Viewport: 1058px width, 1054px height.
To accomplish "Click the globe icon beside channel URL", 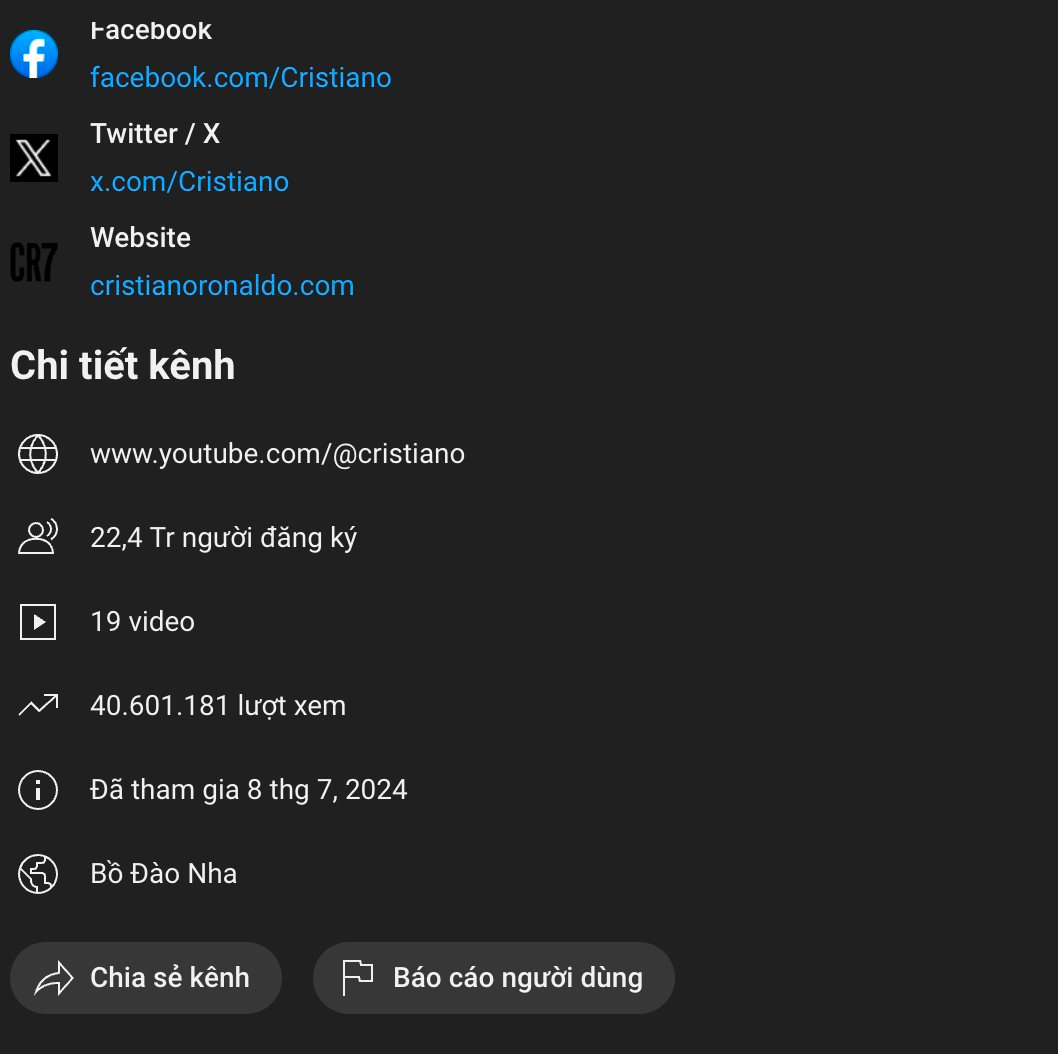I will [x=38, y=454].
